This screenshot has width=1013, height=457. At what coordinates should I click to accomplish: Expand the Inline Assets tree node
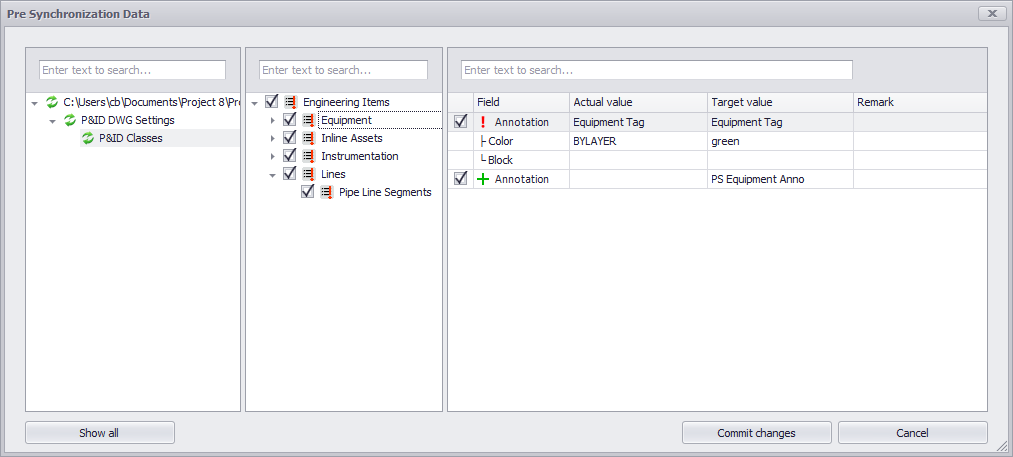tap(273, 139)
